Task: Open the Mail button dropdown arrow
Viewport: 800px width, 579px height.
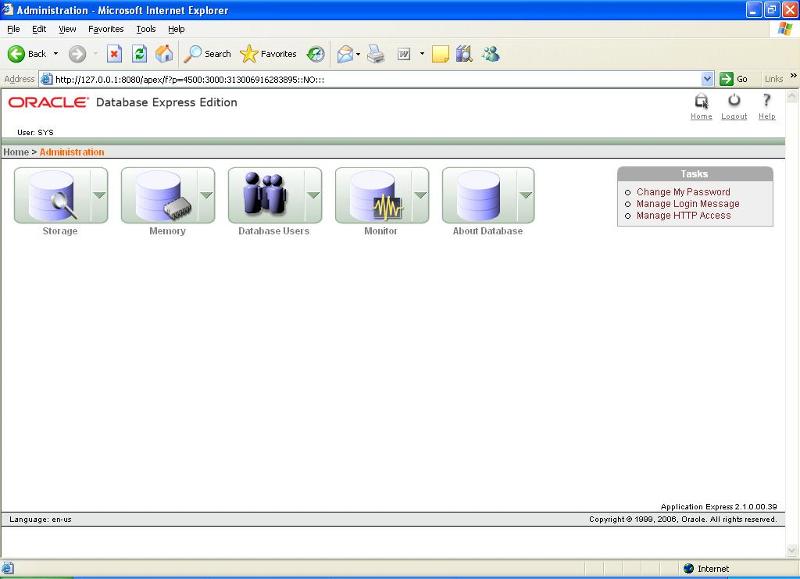Action: (358, 54)
